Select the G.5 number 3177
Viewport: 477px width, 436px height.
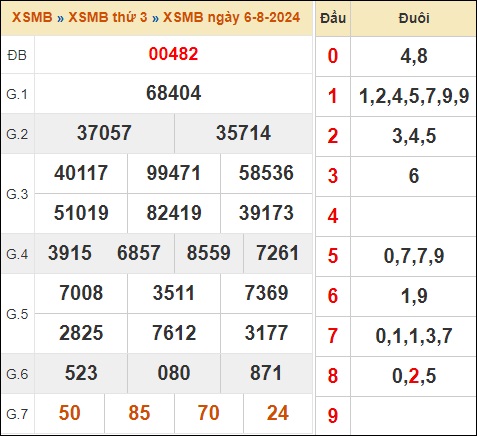(x=266, y=333)
